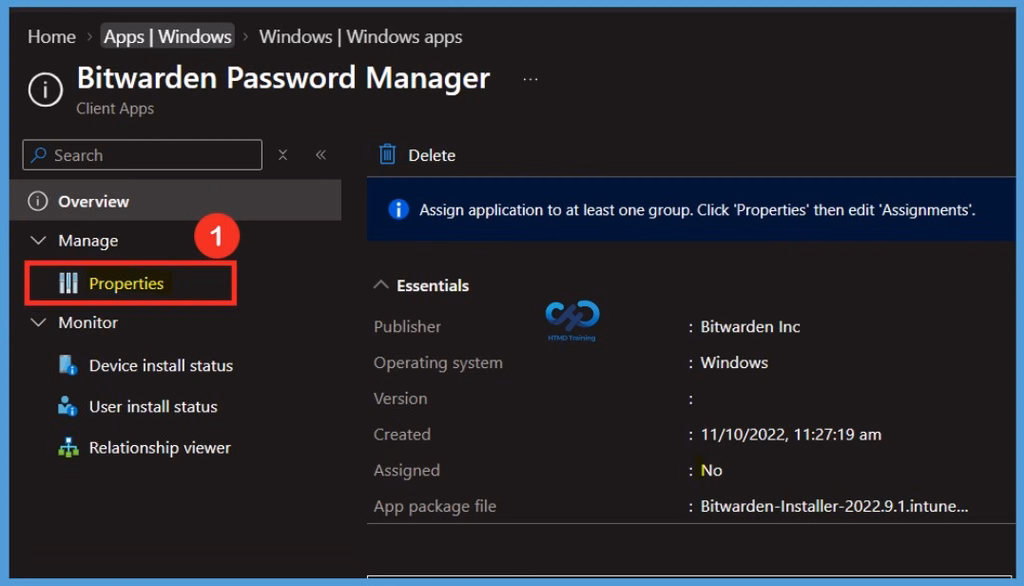Image resolution: width=1024 pixels, height=586 pixels.
Task: Click the Bitwarden-Installer app package file value
Action: click(834, 506)
